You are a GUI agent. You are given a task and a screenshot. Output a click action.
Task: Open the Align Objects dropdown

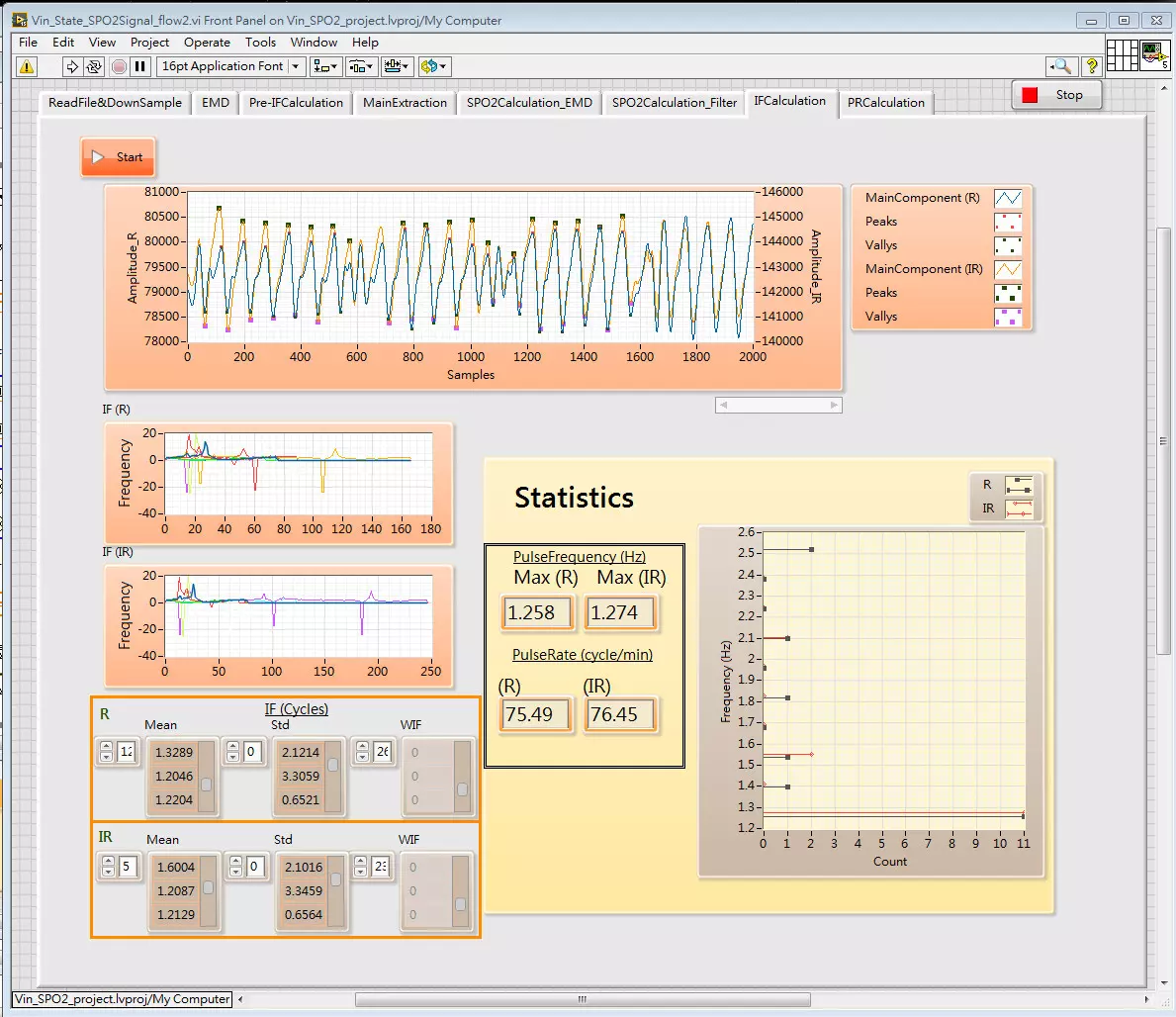324,66
